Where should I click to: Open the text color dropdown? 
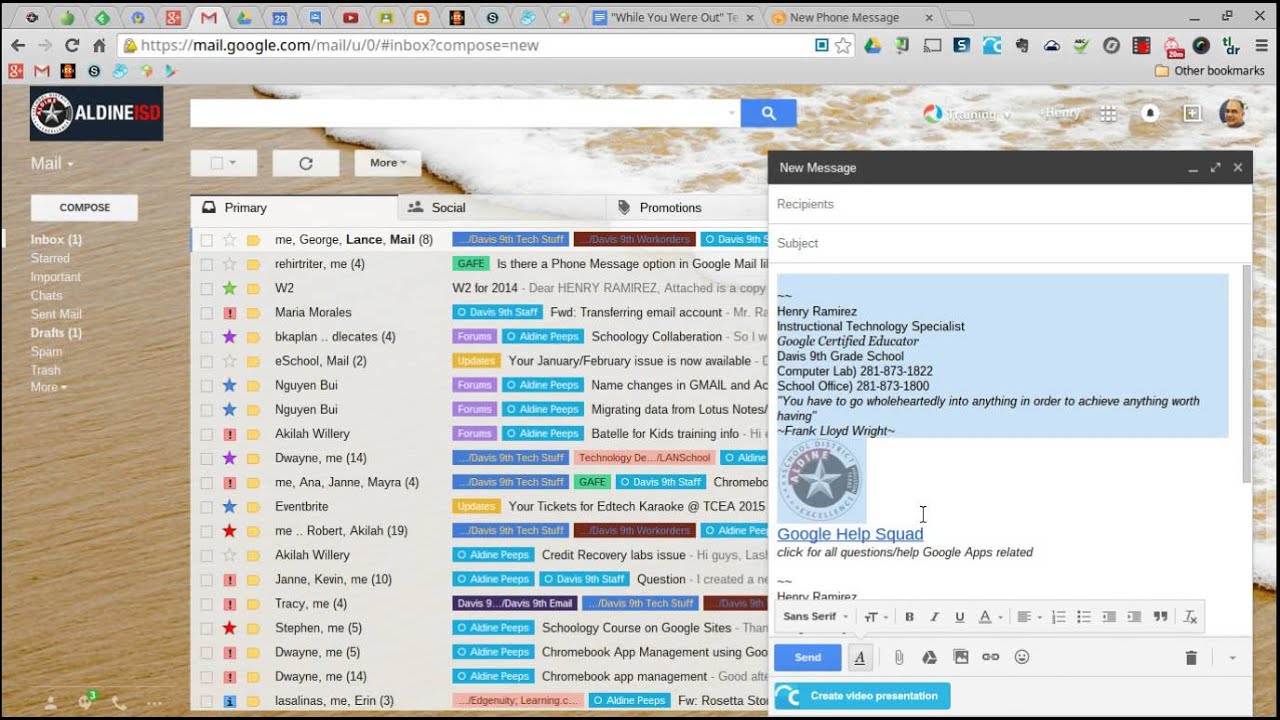989,617
